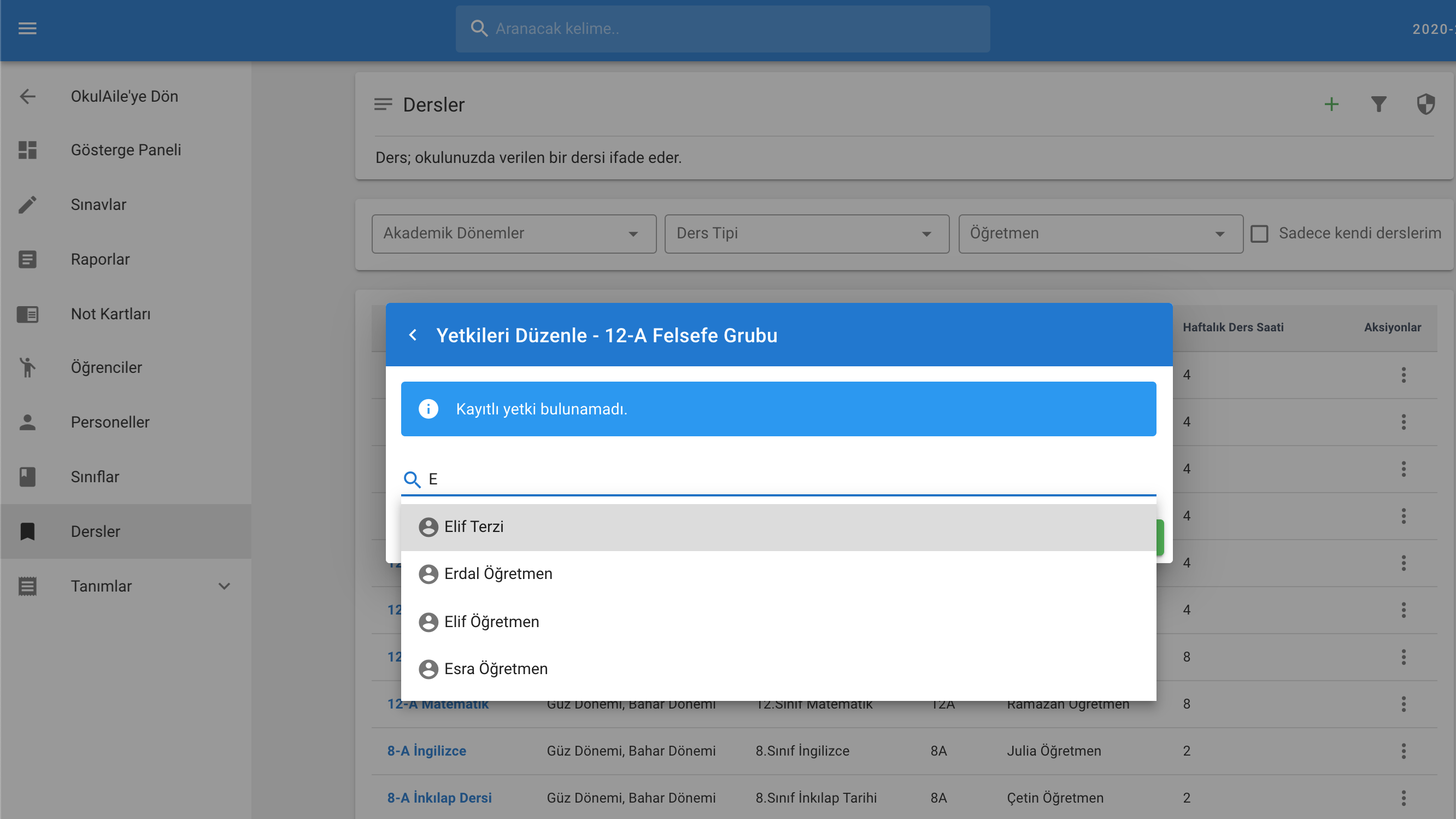Open the hamburger navigation menu
The width and height of the screenshot is (1456, 819).
(x=27, y=28)
